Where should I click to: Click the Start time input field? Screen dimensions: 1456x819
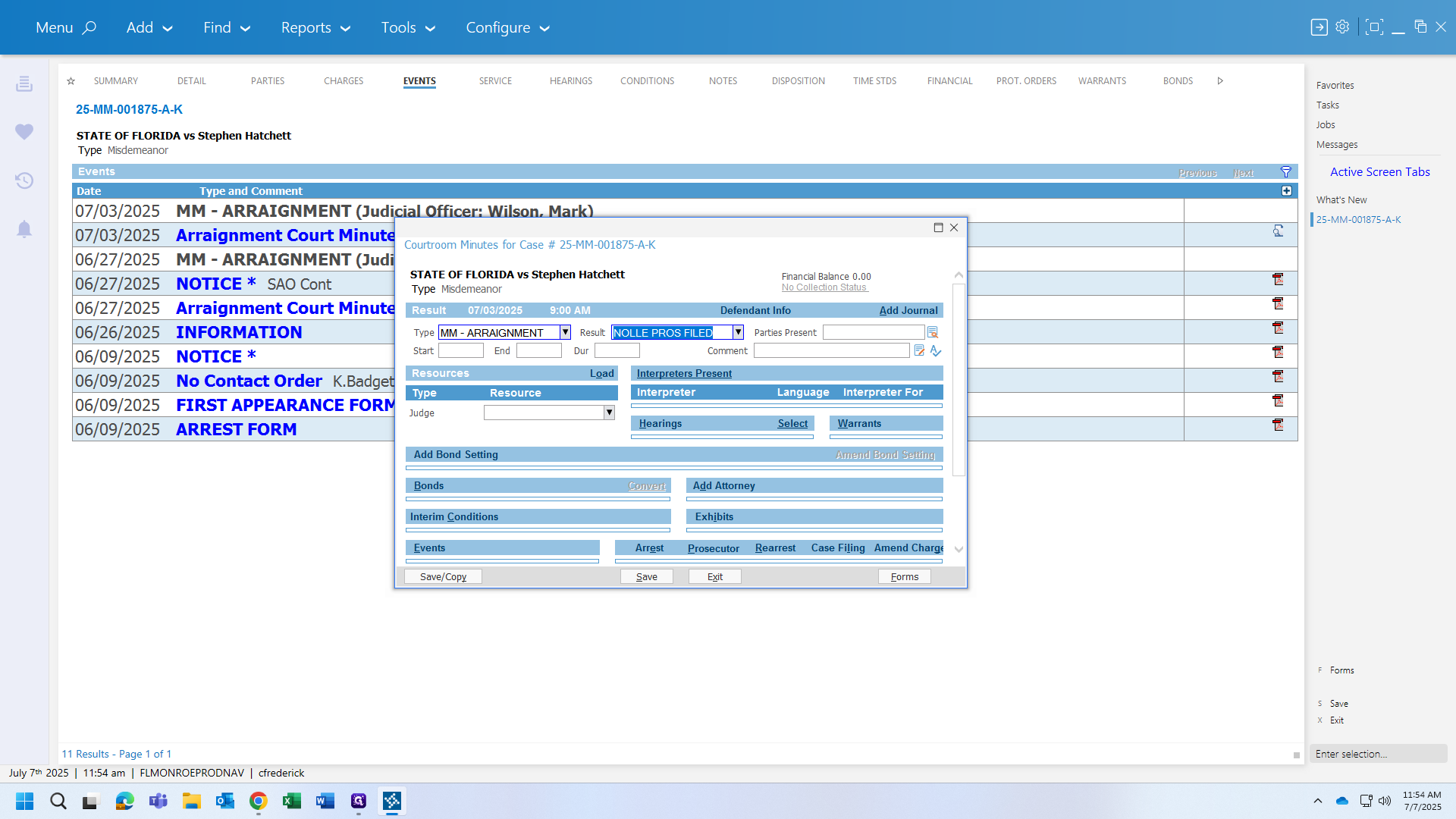[460, 350]
